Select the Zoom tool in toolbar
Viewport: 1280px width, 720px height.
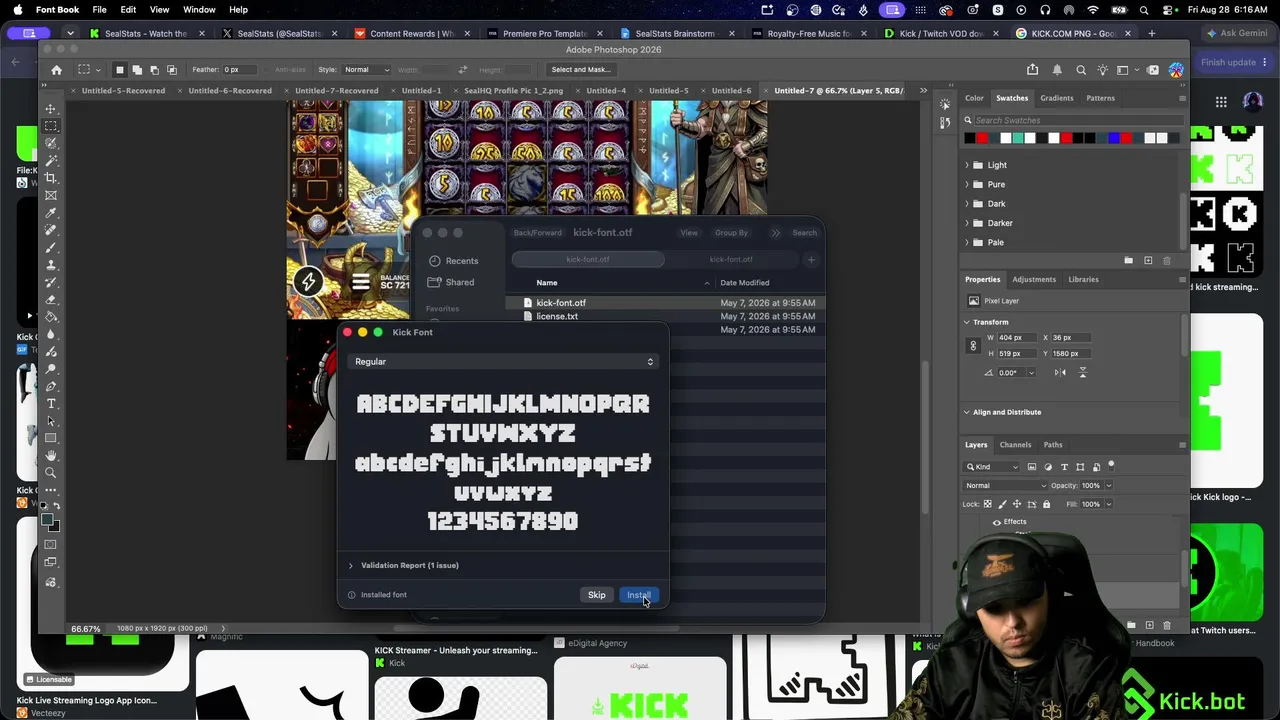tap(51, 473)
